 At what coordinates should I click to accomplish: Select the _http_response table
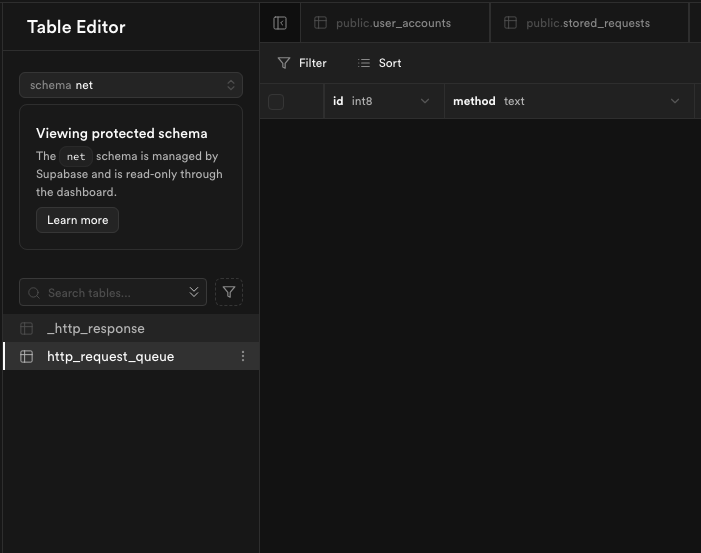131,329
